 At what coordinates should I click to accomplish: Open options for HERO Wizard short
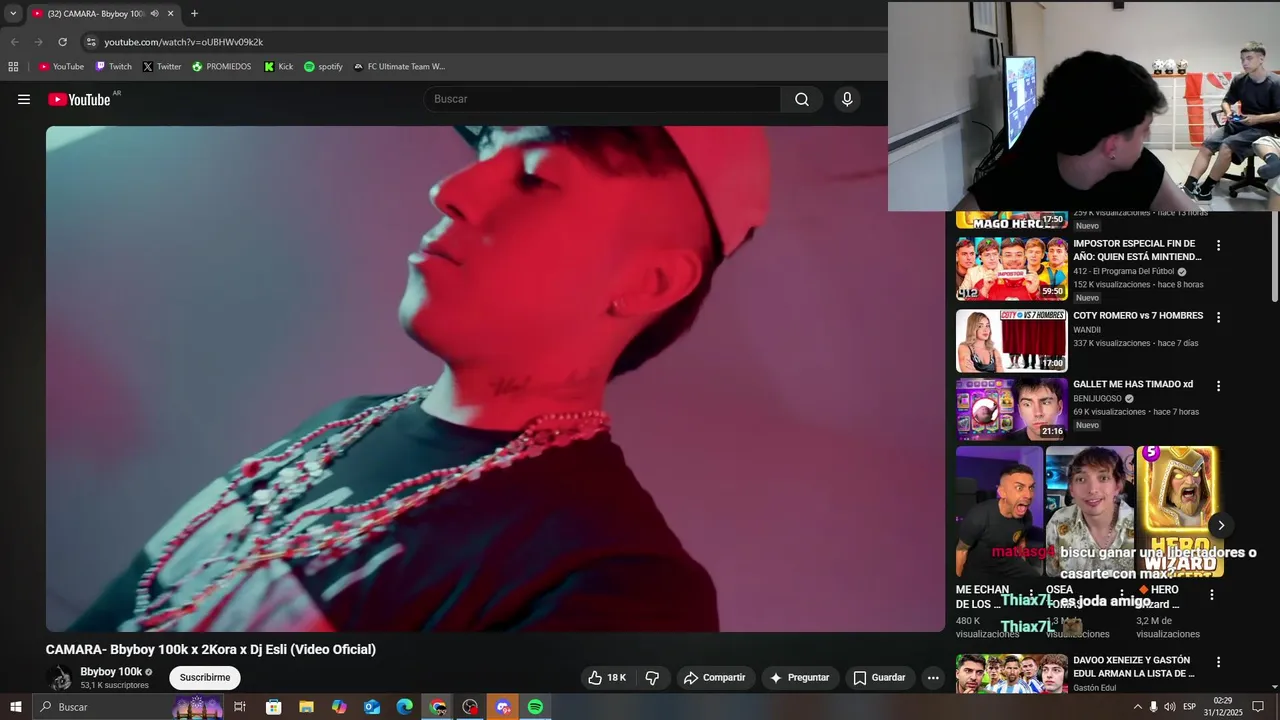tap(1212, 595)
